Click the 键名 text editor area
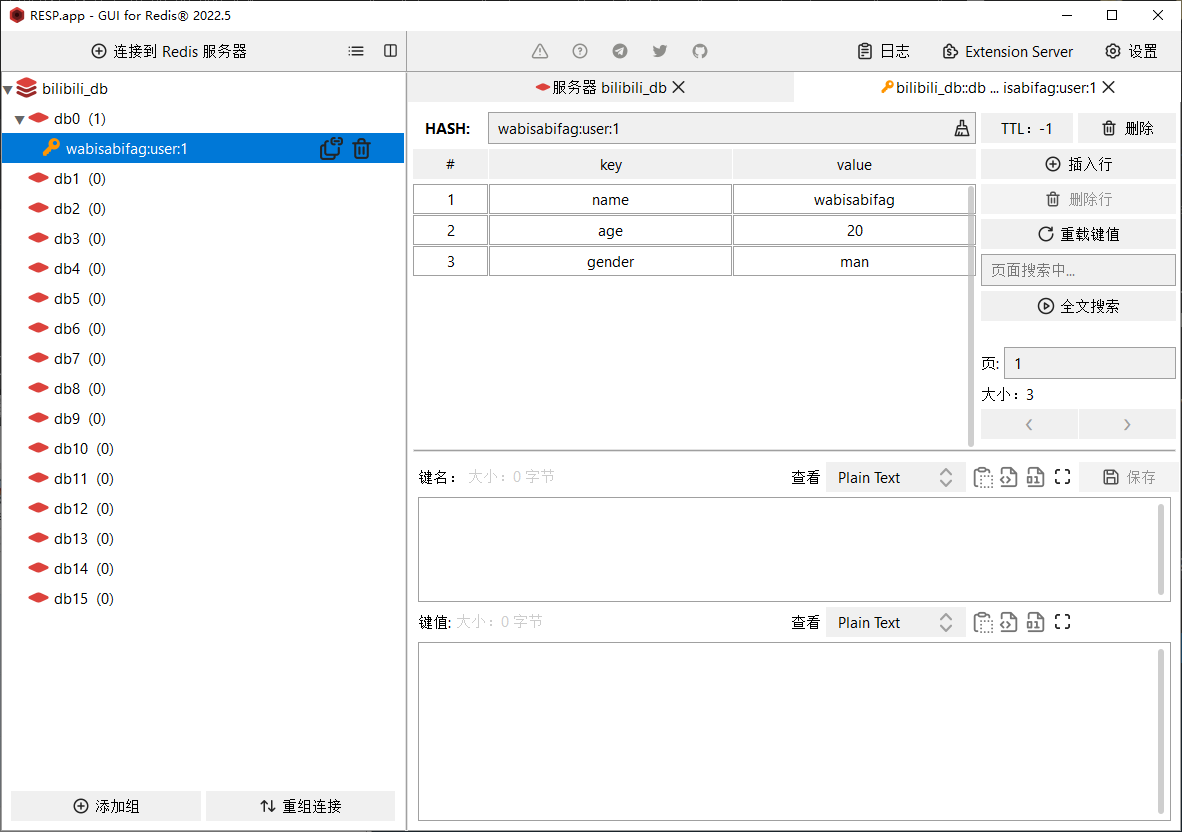 pyautogui.click(x=794, y=549)
